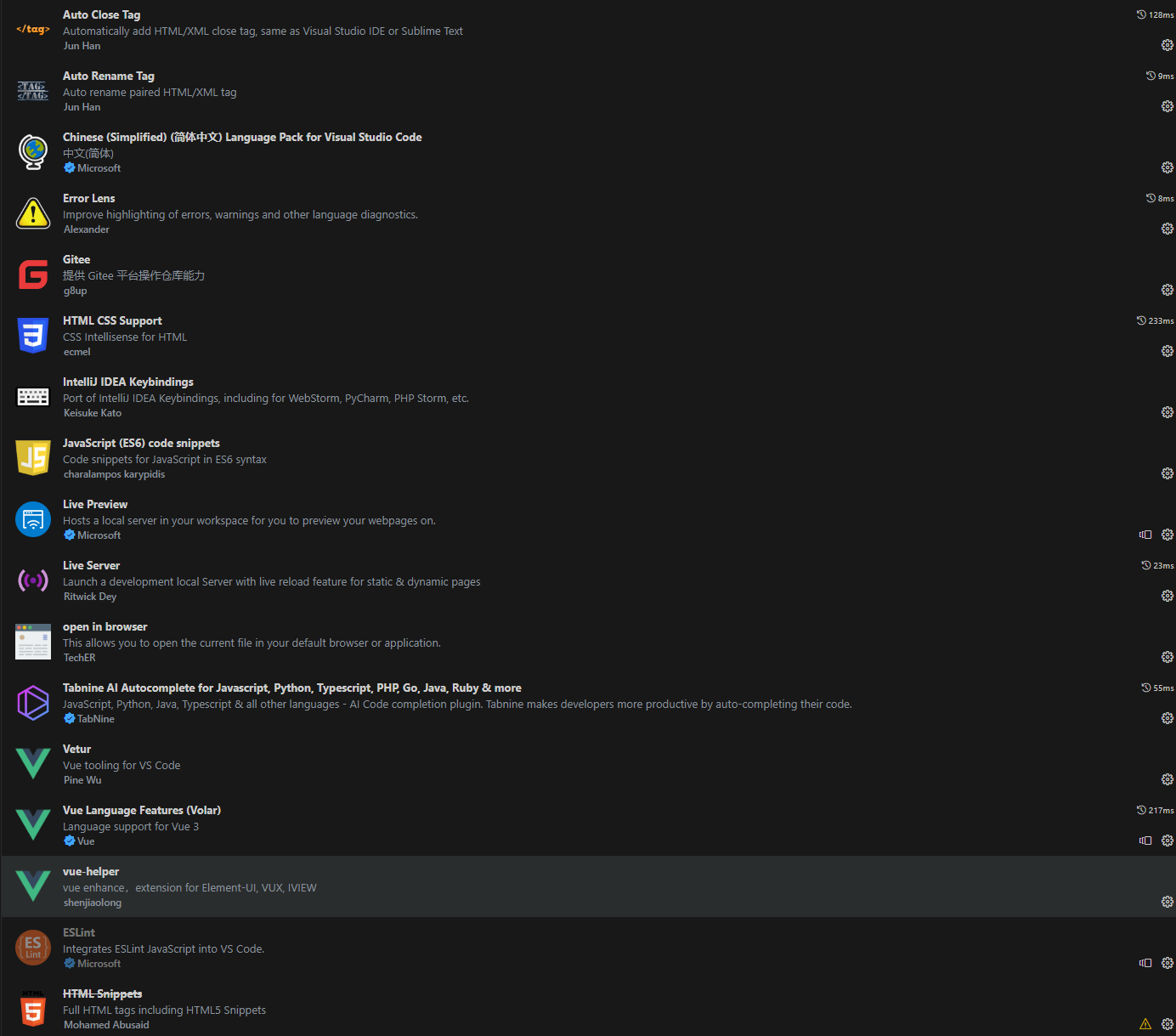Open manage gear for Auto Close Tag

click(x=1168, y=45)
